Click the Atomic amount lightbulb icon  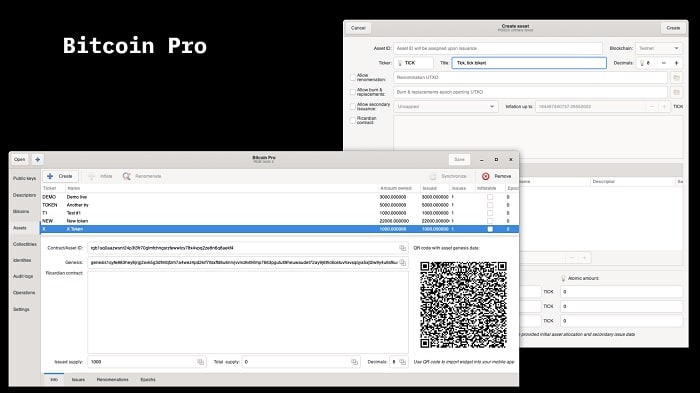pos(563,278)
